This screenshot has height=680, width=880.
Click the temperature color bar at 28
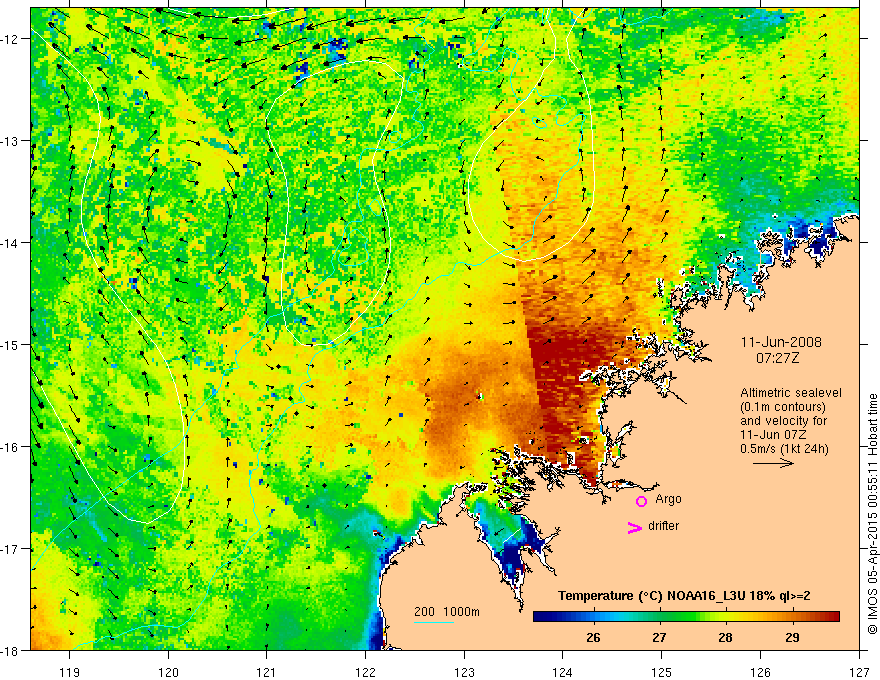pos(726,617)
